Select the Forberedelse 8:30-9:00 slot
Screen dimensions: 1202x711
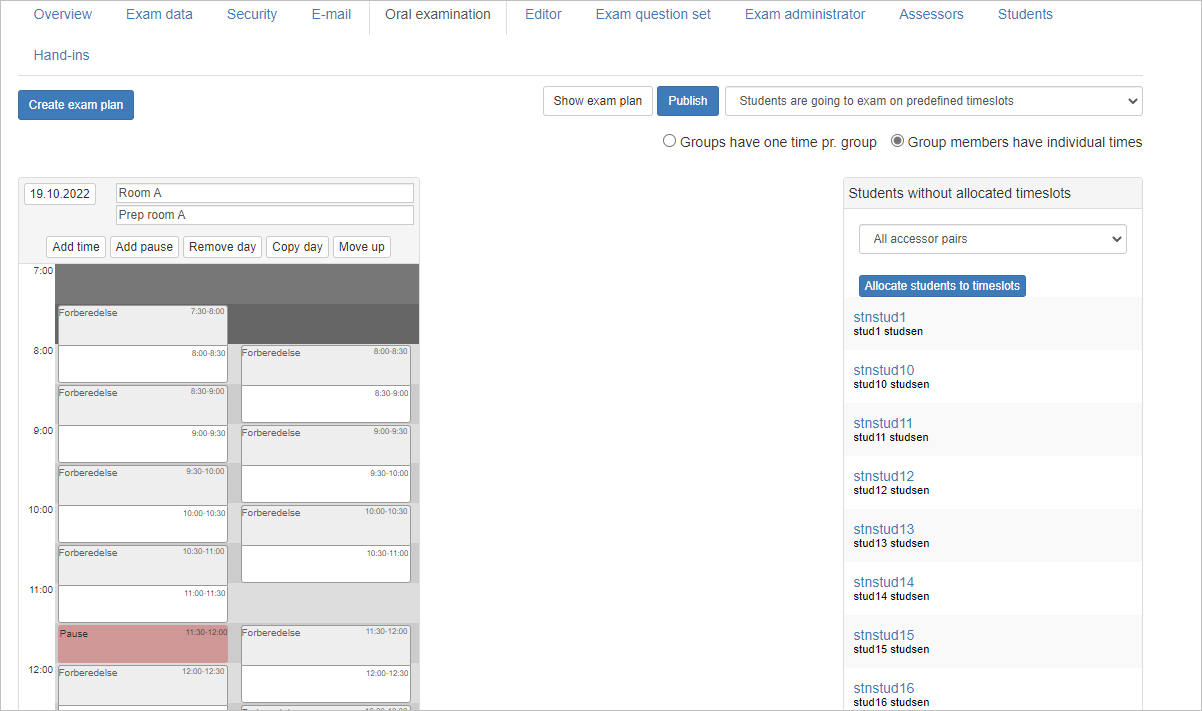point(143,405)
